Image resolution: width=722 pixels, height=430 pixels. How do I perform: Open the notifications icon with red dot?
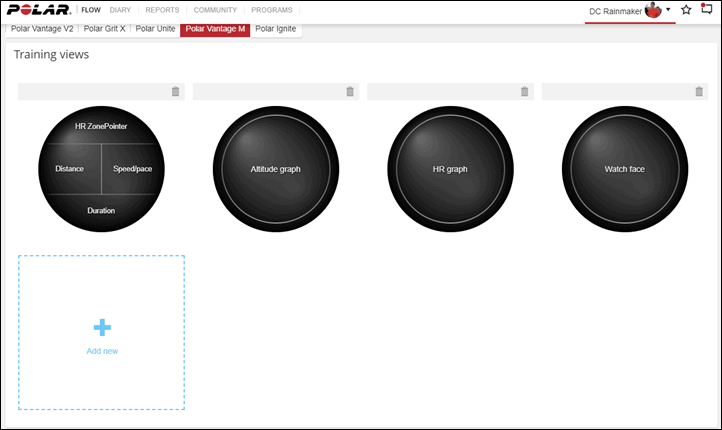point(706,9)
